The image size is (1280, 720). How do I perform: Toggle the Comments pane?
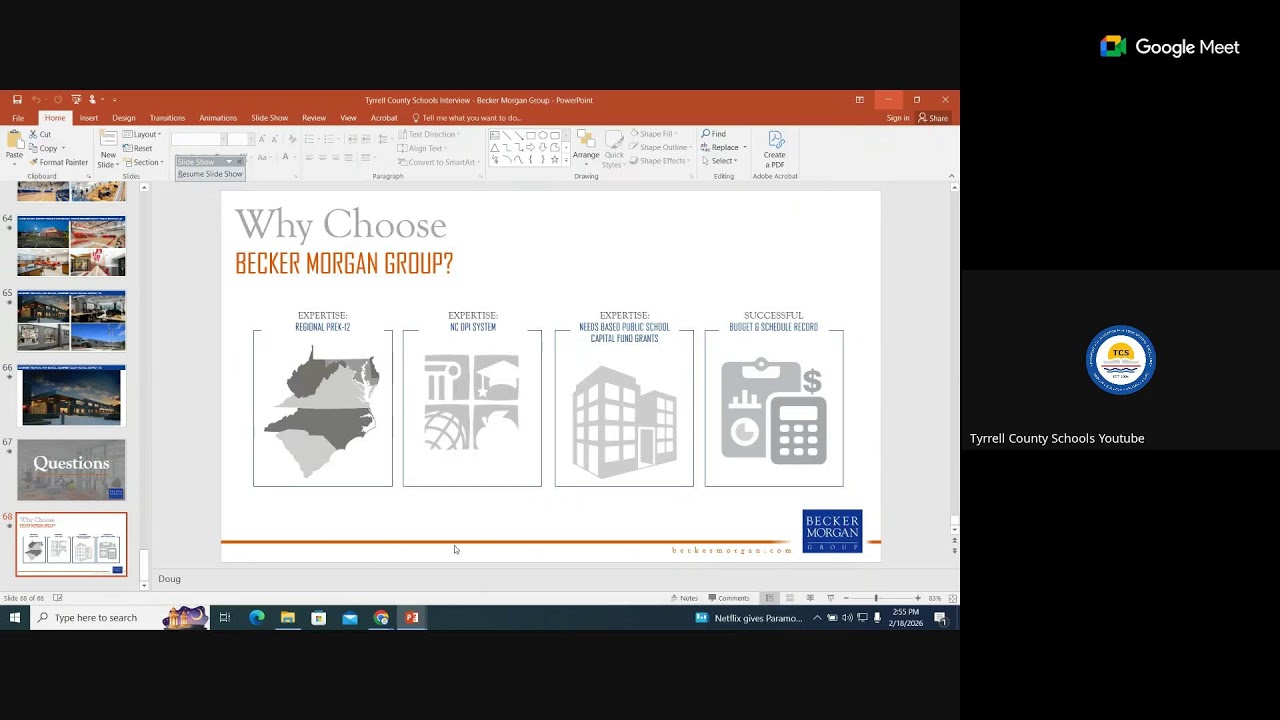coord(728,598)
